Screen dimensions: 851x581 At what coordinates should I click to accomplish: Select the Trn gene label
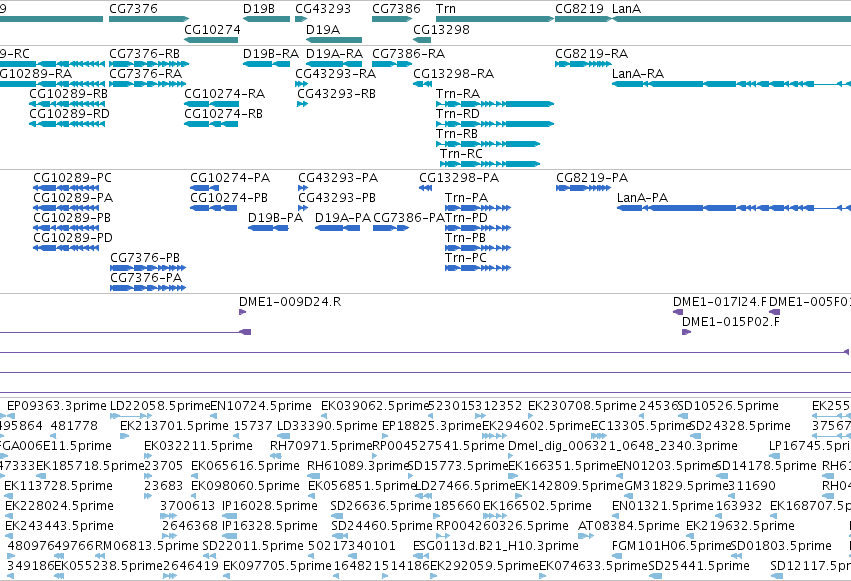coord(446,9)
